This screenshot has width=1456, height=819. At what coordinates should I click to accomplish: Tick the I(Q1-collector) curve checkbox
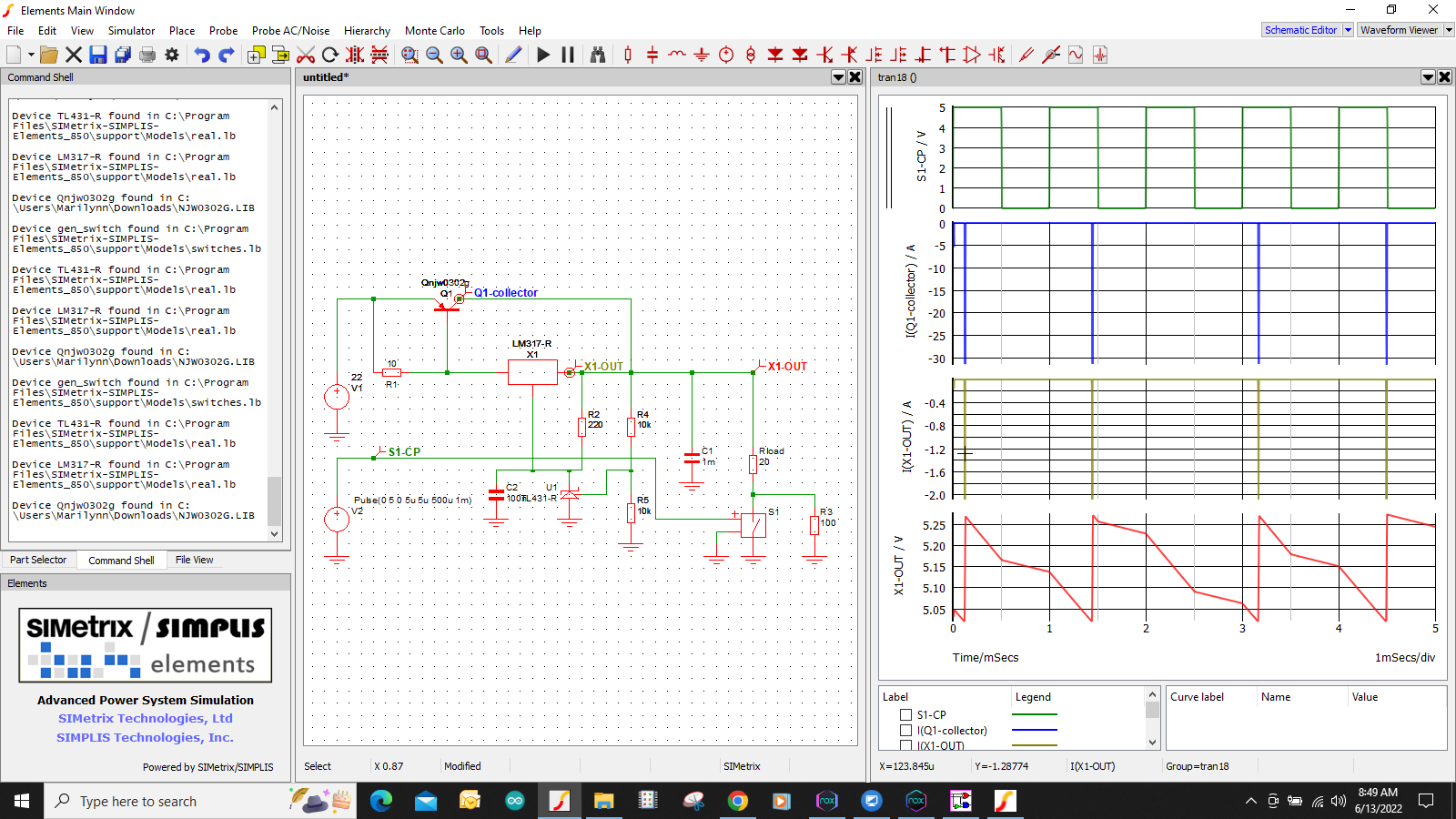[x=905, y=730]
